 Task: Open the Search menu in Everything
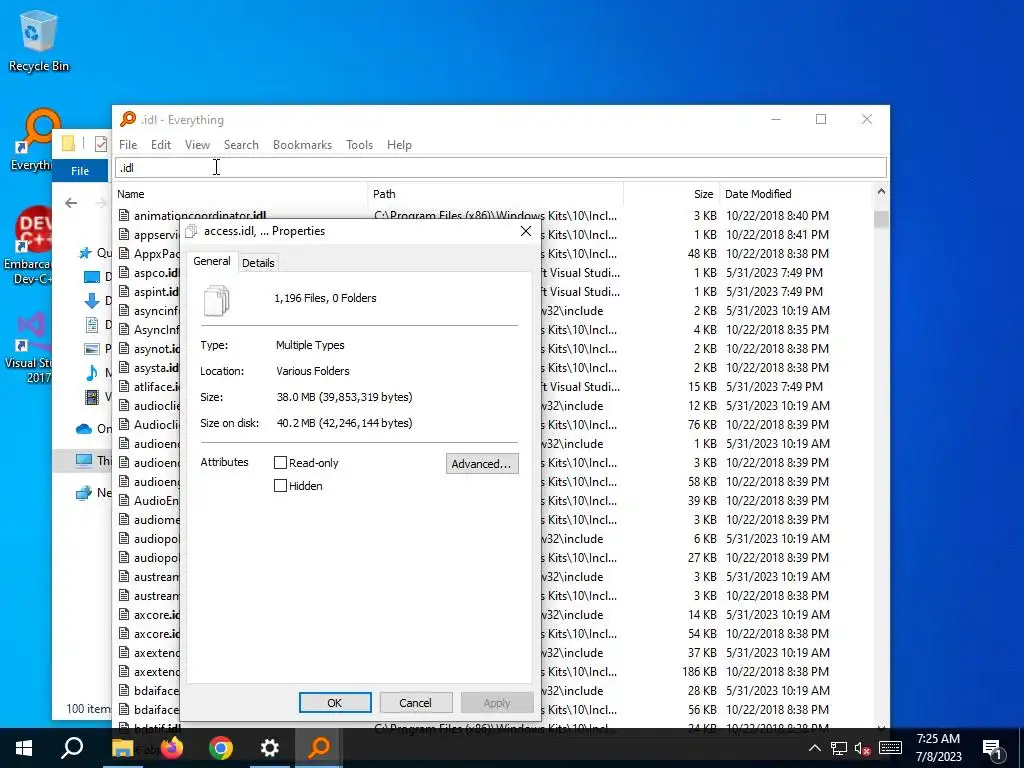pos(241,145)
